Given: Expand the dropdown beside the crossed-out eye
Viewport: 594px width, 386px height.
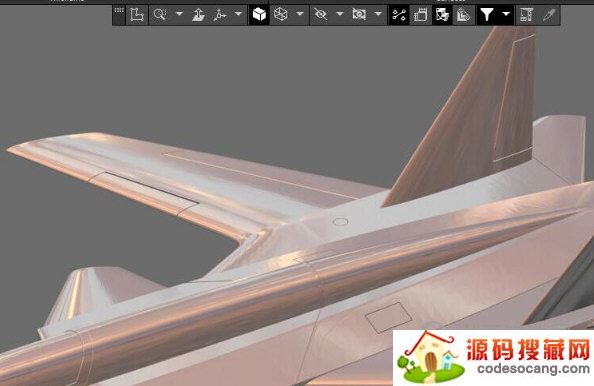Looking at the screenshot, I should point(340,14).
